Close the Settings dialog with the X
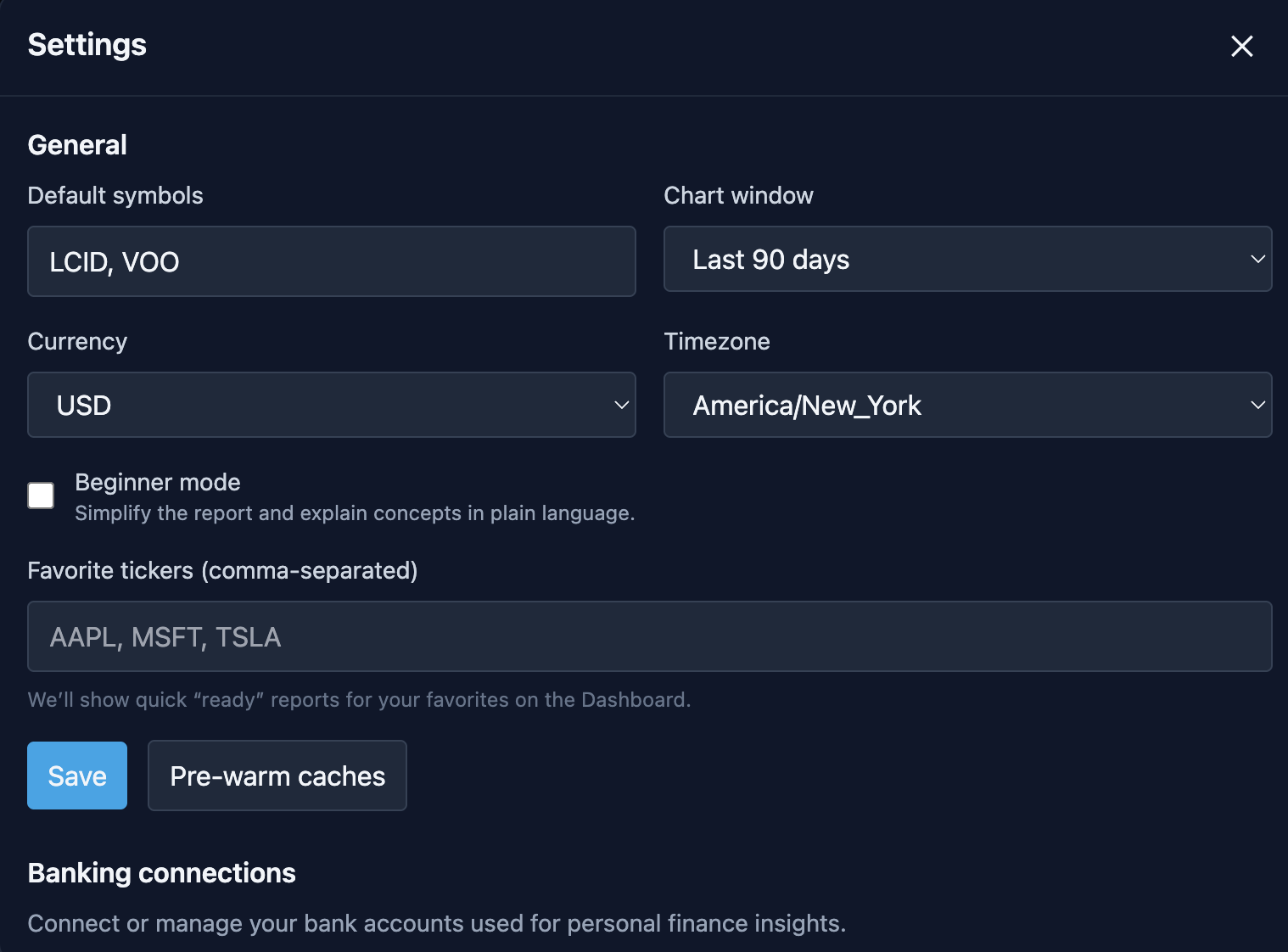Screen dimensions: 1288x952 click(1241, 46)
